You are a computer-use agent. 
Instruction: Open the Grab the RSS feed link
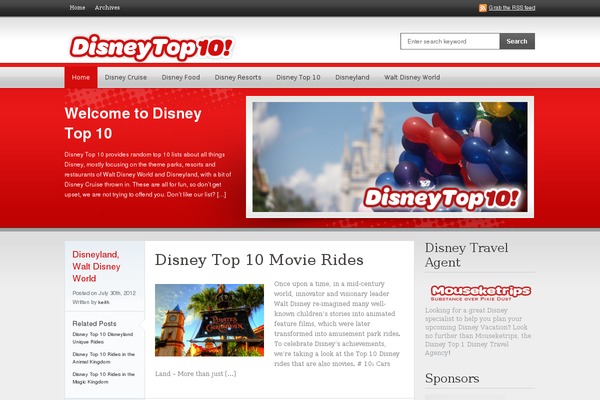click(x=512, y=8)
